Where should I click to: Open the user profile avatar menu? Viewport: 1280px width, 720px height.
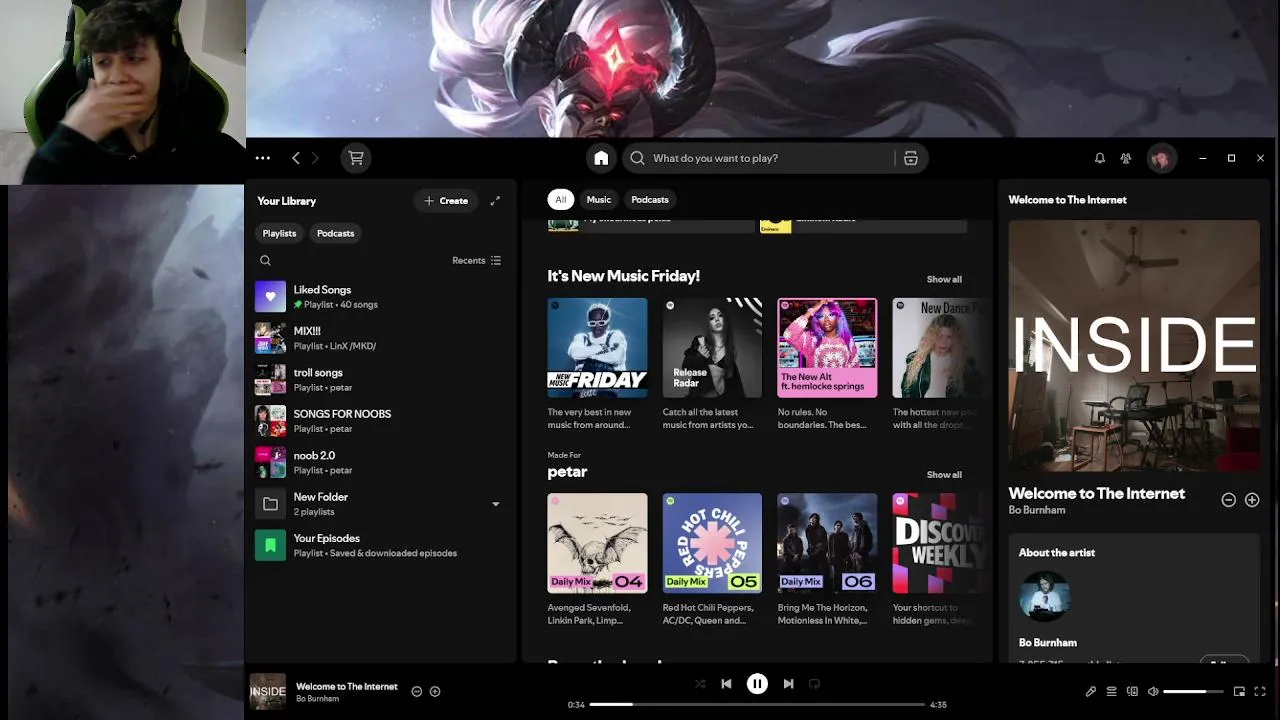(x=1161, y=158)
